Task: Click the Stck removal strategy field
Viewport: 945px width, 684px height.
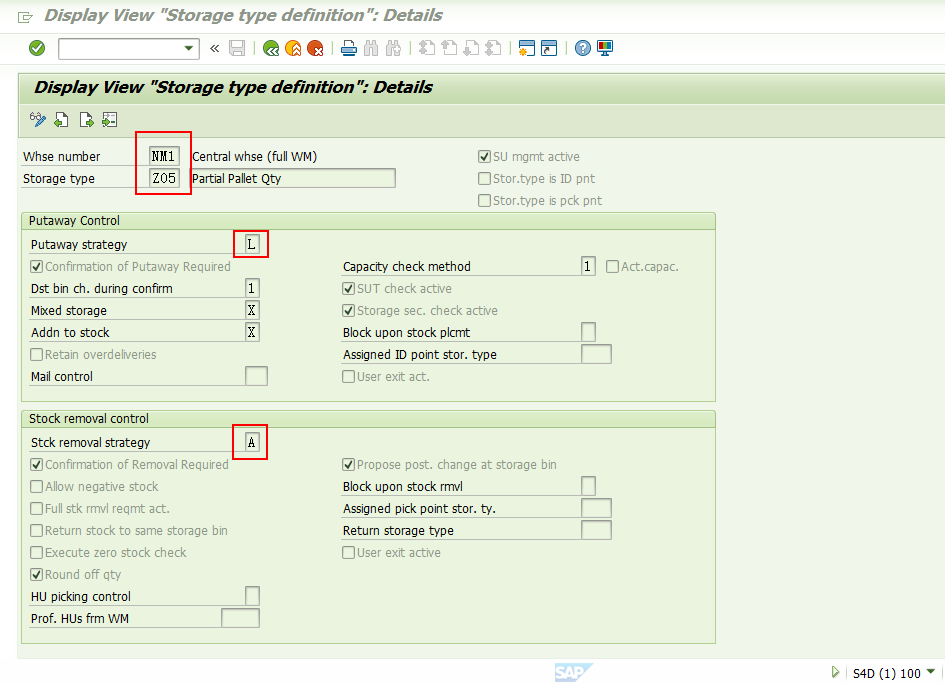Action: (x=252, y=442)
